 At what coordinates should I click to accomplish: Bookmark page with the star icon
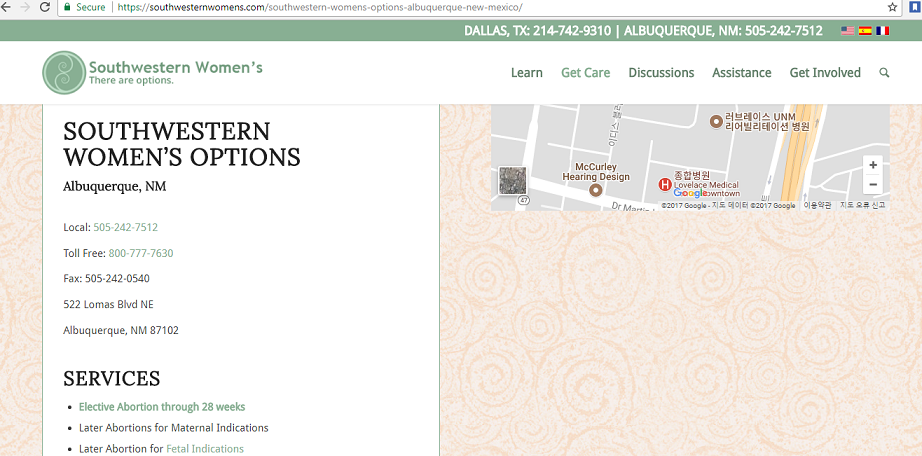click(x=893, y=8)
